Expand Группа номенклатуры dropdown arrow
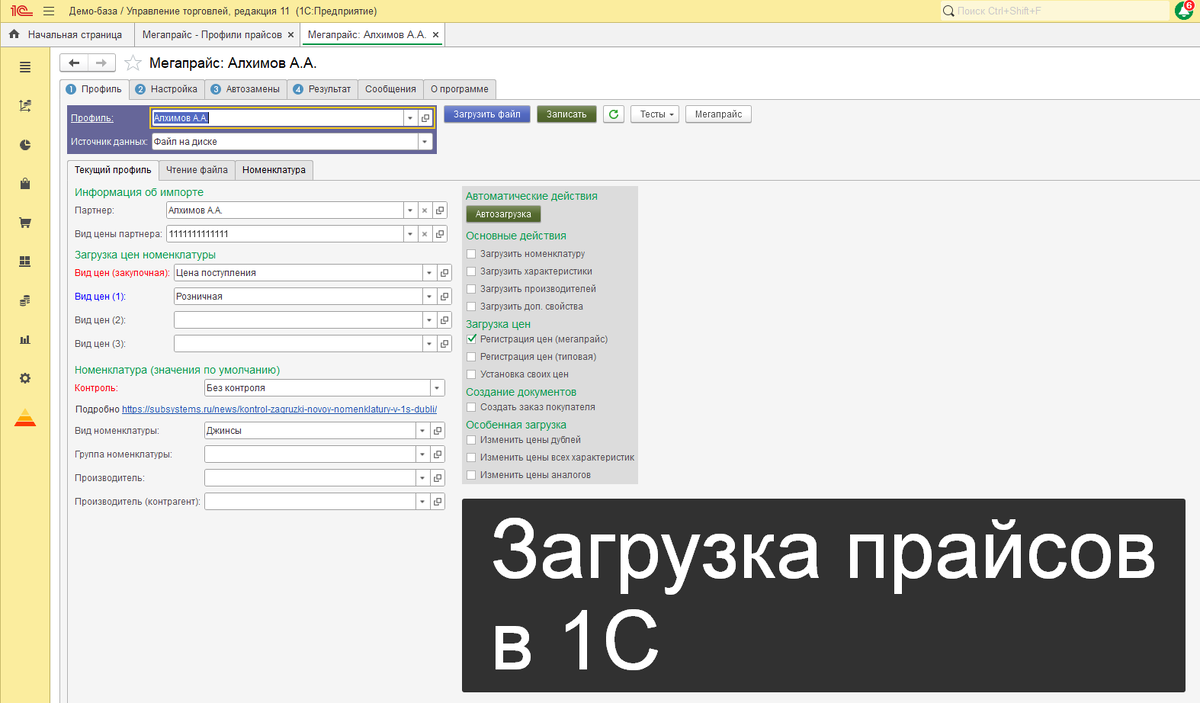Image resolution: width=1200 pixels, height=703 pixels. click(x=424, y=455)
